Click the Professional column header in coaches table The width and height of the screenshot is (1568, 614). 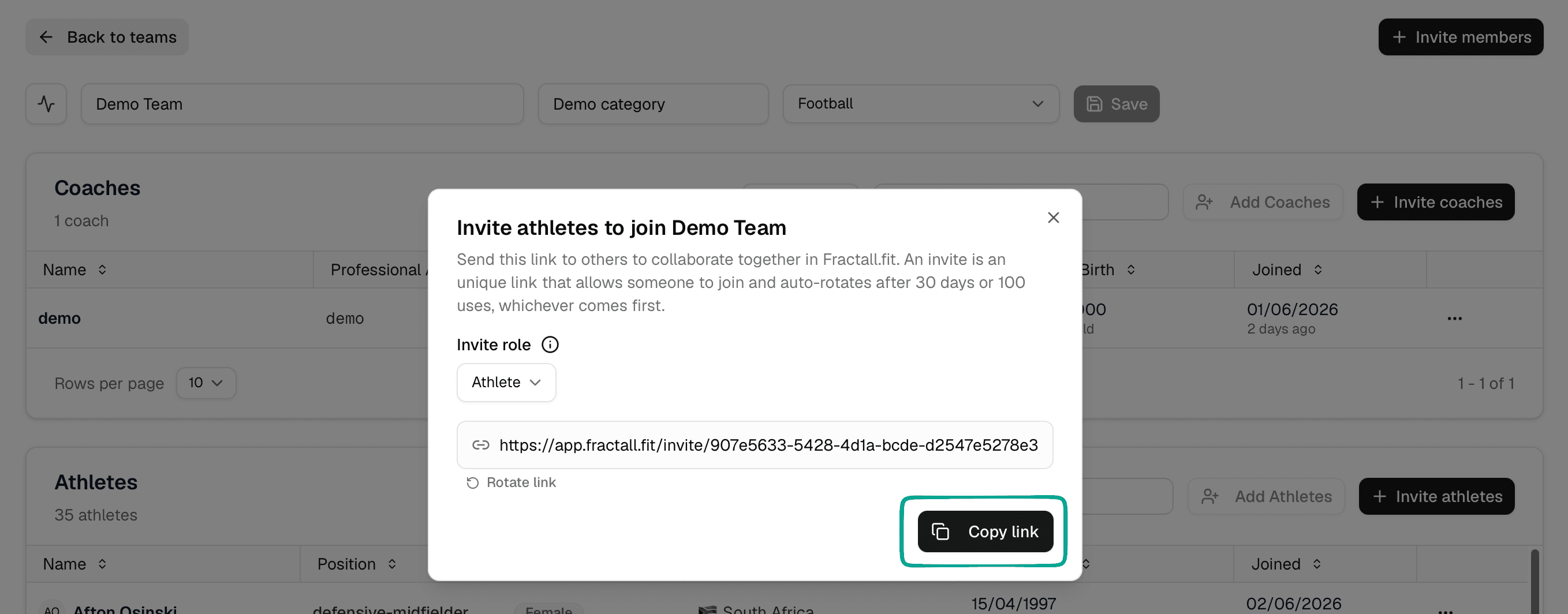click(379, 269)
